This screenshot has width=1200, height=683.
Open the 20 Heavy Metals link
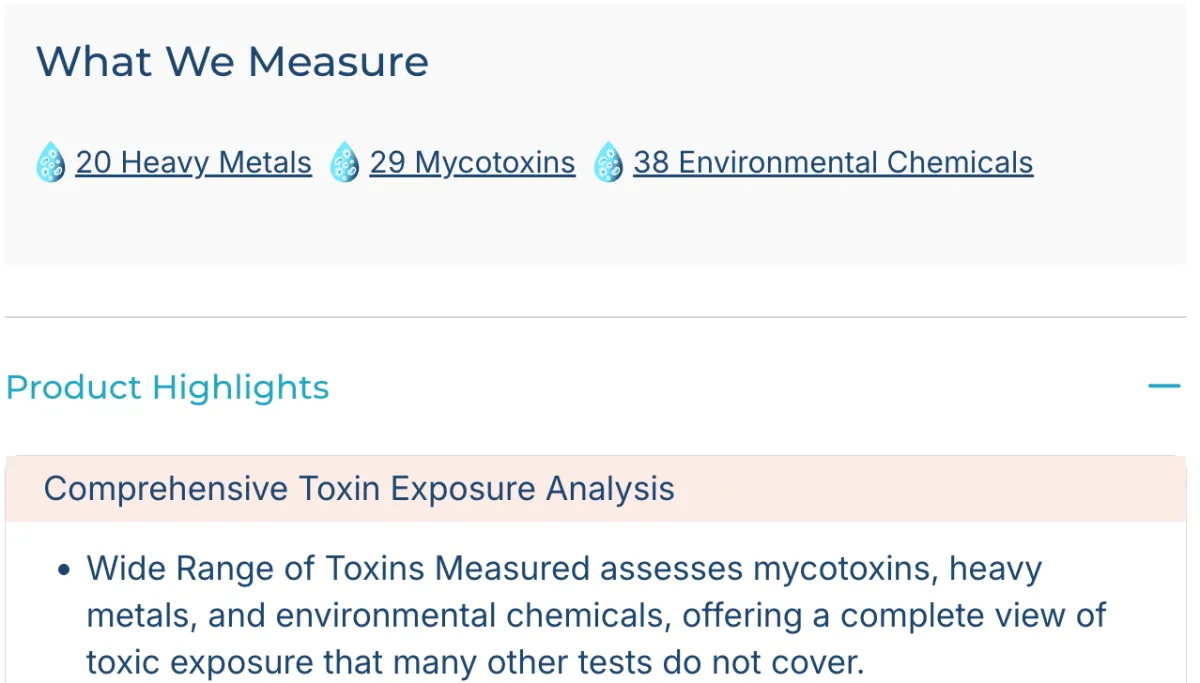(193, 162)
